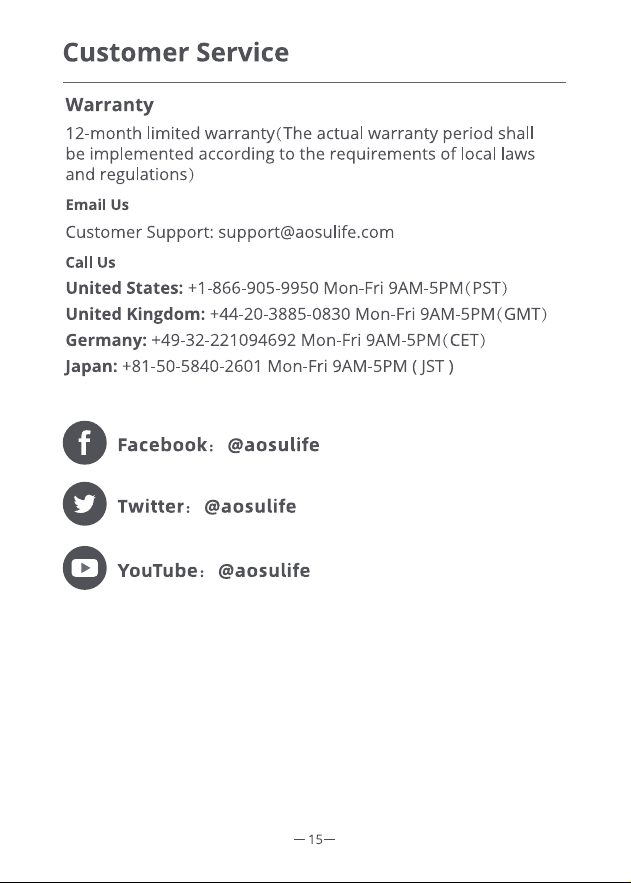The height and width of the screenshot is (883, 631).
Task: Click the Twitter label text
Action: [151, 506]
